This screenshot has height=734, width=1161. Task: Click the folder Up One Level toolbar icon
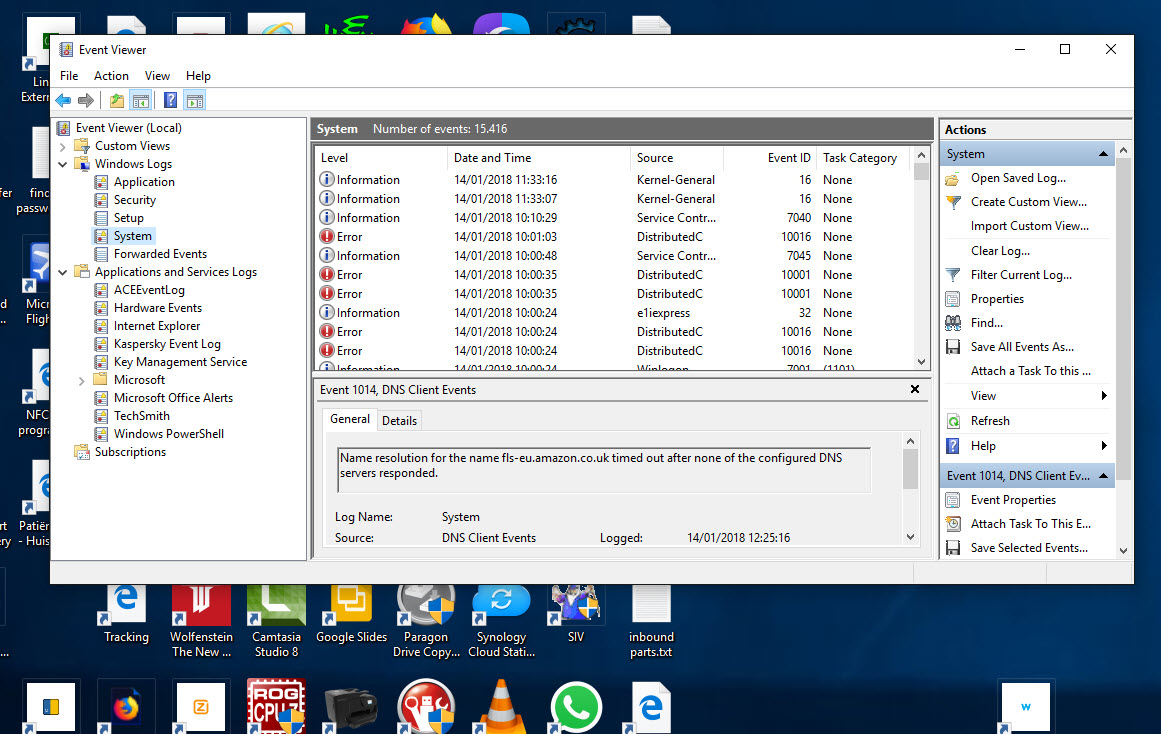pyautogui.click(x=117, y=100)
